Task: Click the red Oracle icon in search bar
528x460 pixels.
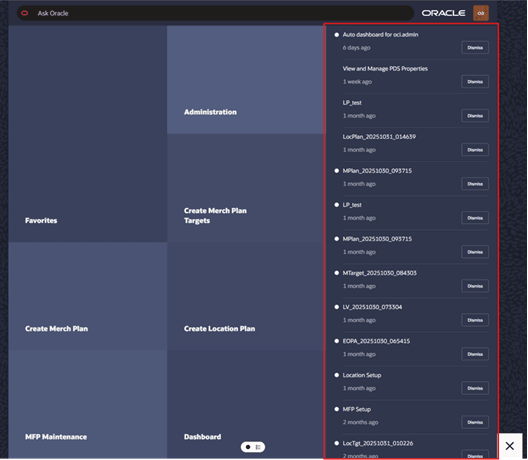Action: 25,13
